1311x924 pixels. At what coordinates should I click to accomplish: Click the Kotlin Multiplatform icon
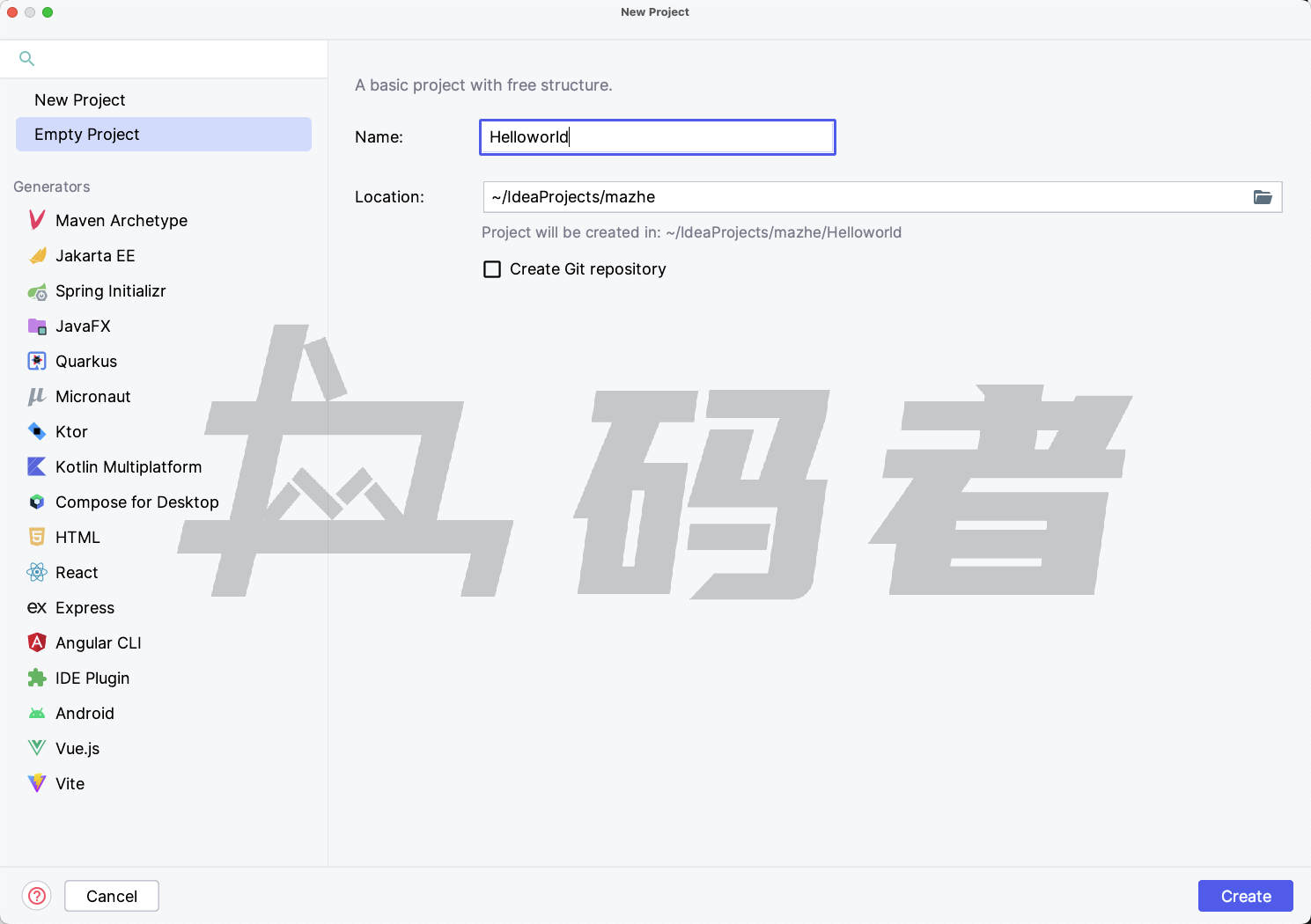click(37, 466)
